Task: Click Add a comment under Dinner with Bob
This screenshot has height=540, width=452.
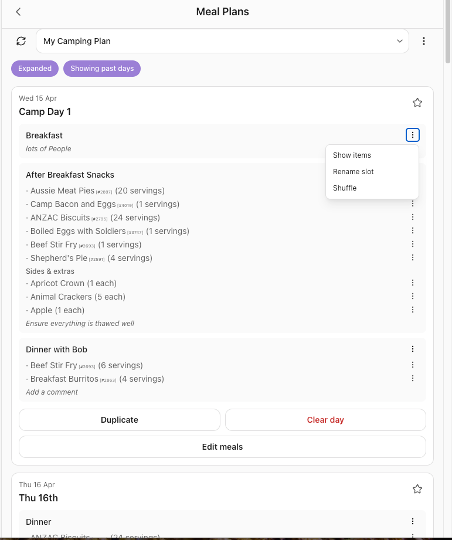Action: (52, 392)
